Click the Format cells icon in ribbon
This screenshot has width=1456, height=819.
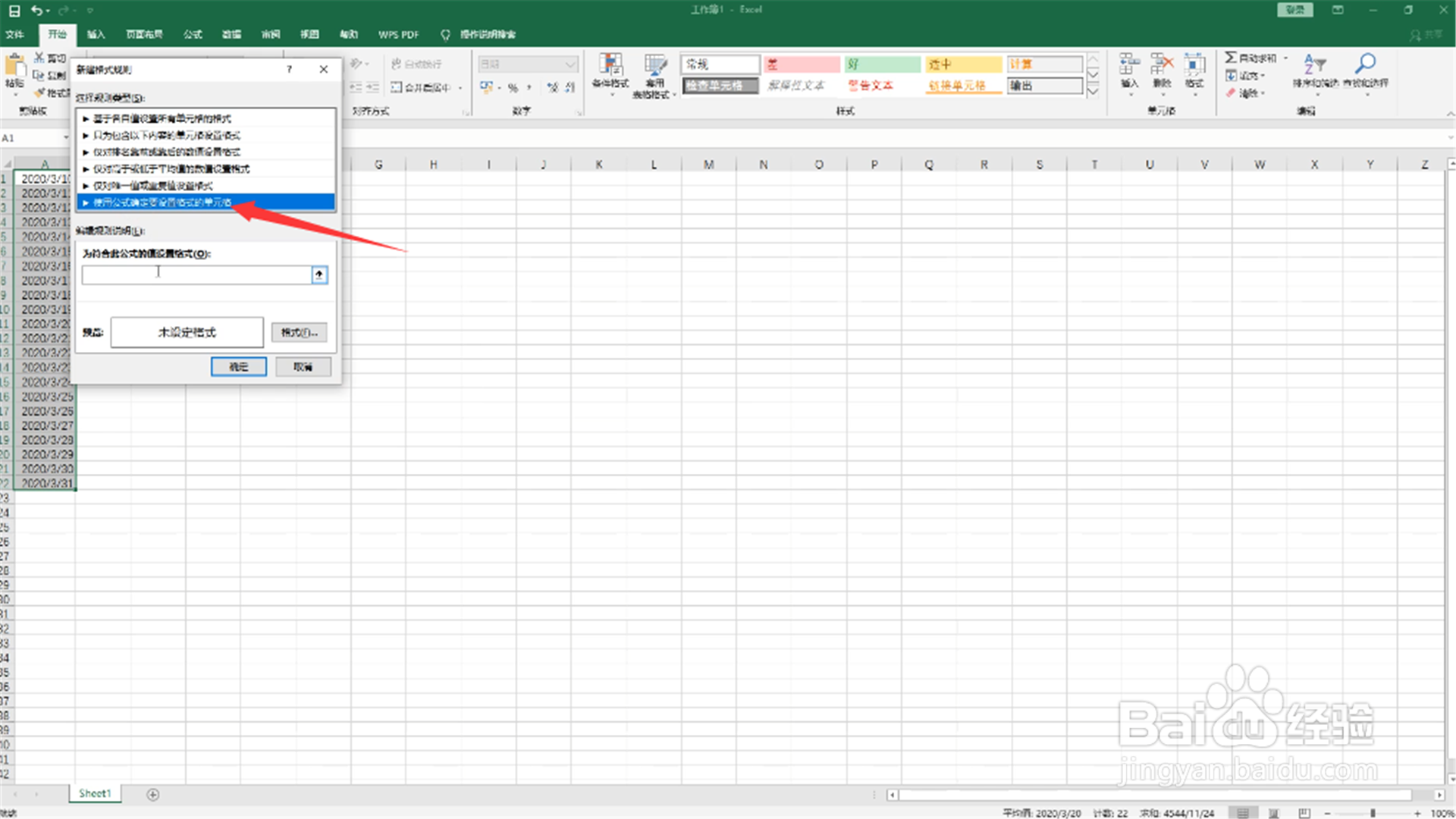coord(1194,64)
